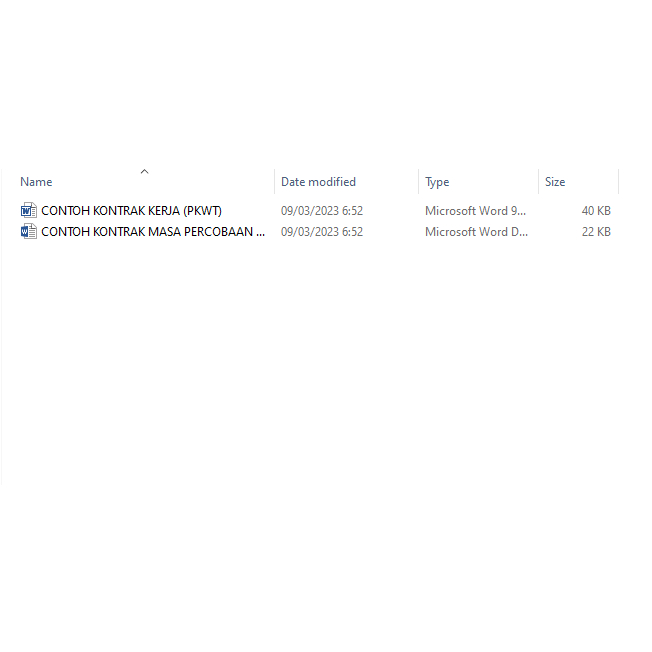
Task: Click the 22 KB size value
Action: pyautogui.click(x=596, y=232)
